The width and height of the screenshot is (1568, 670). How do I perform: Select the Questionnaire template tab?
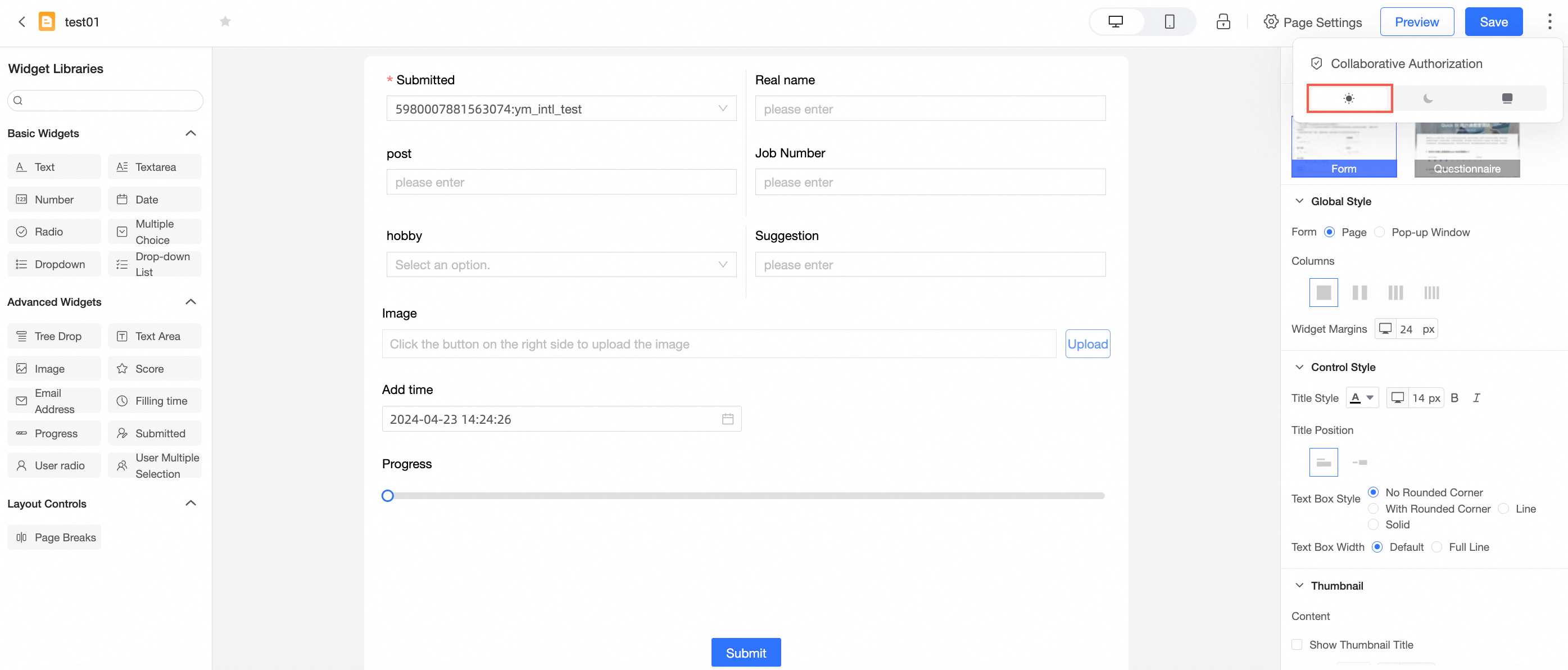coord(1466,169)
